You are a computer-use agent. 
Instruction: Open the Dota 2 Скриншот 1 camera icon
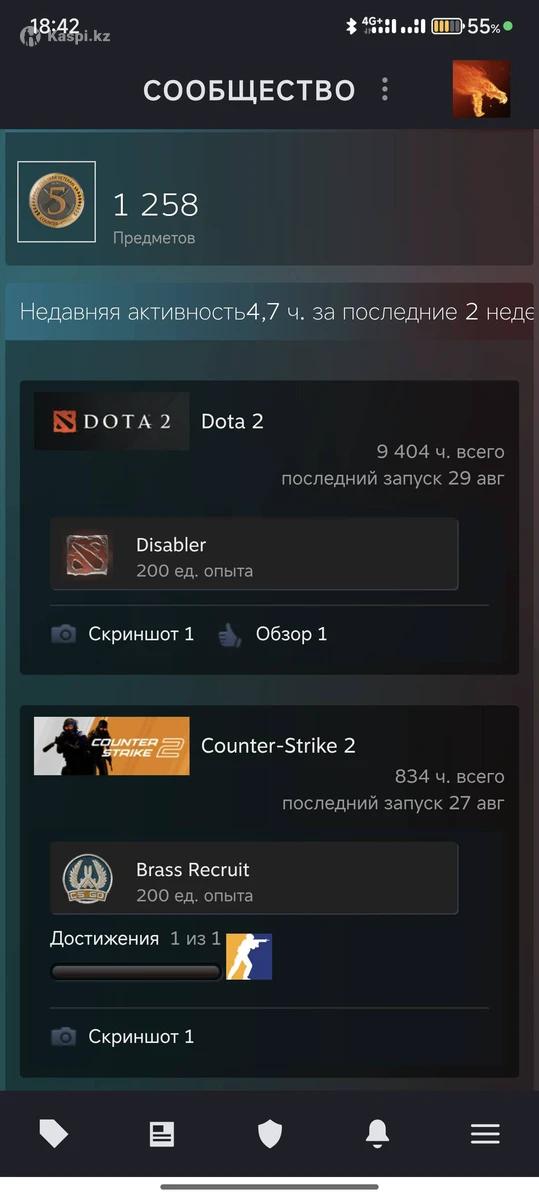pyautogui.click(x=64, y=634)
